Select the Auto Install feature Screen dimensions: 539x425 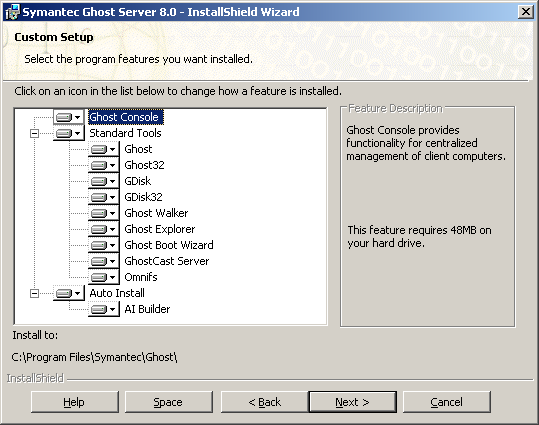click(117, 293)
